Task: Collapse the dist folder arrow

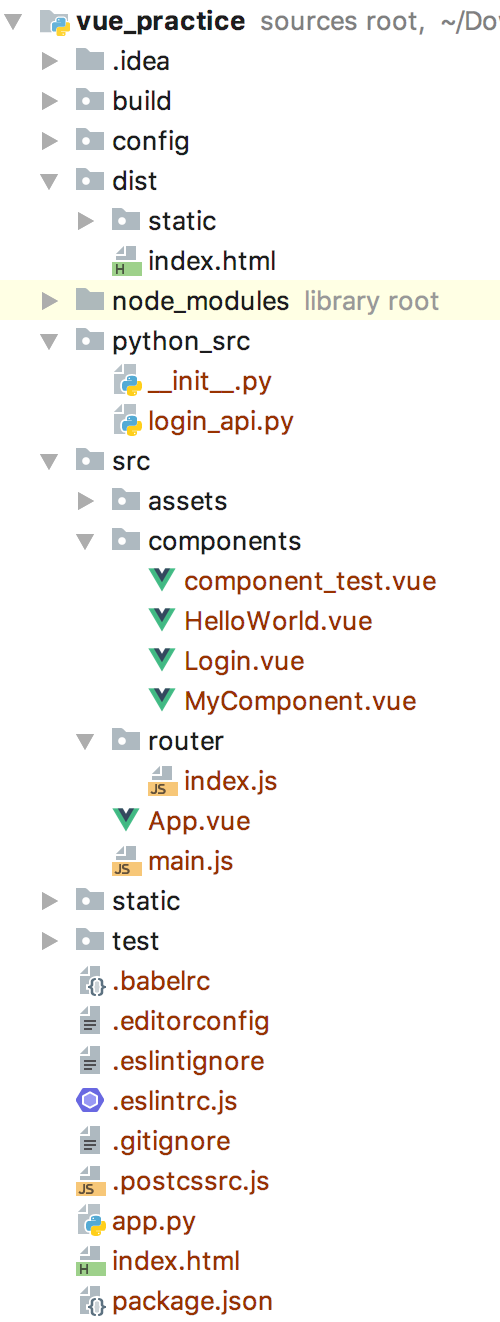Action: click(x=48, y=181)
